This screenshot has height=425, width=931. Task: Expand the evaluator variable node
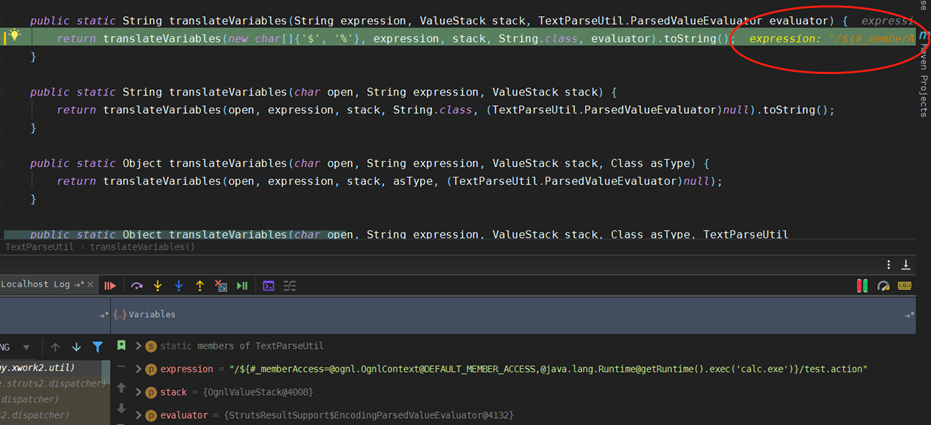(x=138, y=416)
